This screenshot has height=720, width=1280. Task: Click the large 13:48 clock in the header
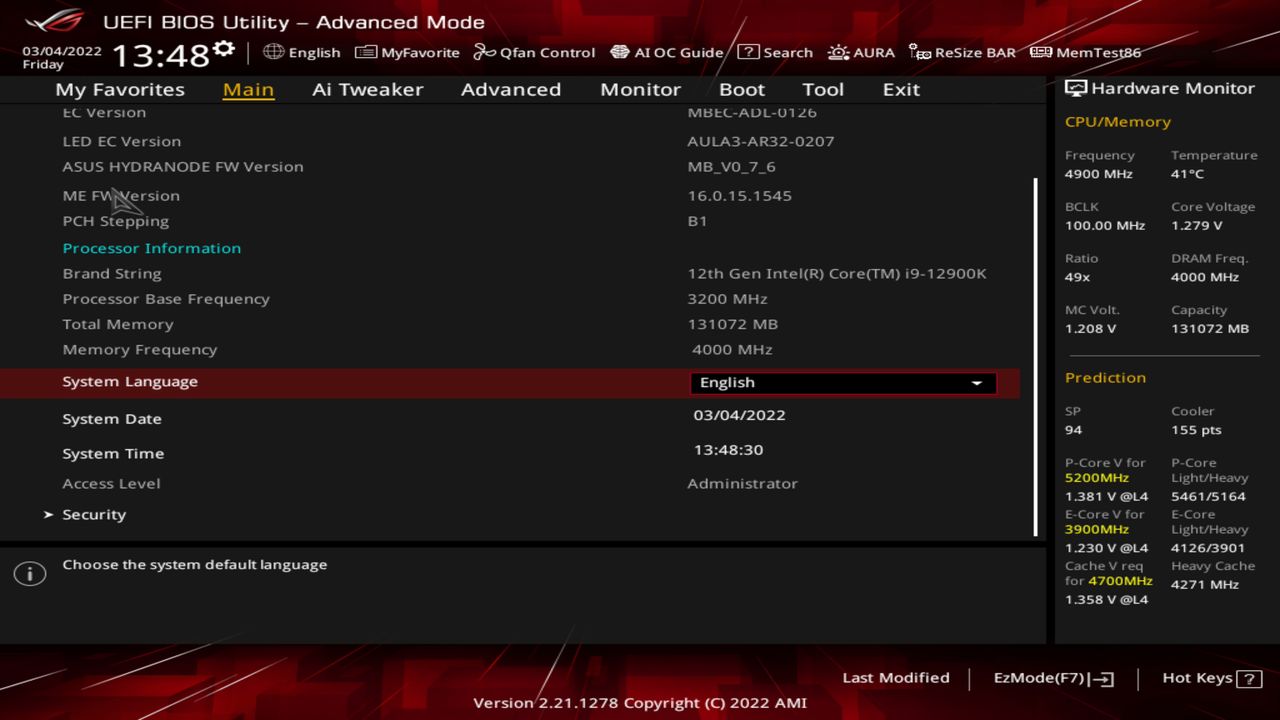pyautogui.click(x=161, y=55)
